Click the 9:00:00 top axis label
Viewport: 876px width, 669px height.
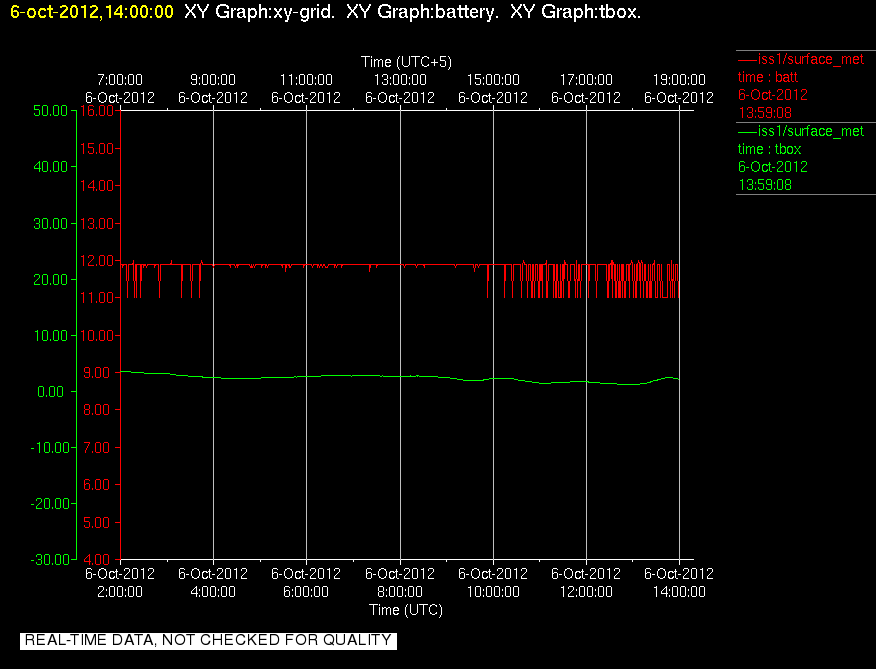point(213,80)
